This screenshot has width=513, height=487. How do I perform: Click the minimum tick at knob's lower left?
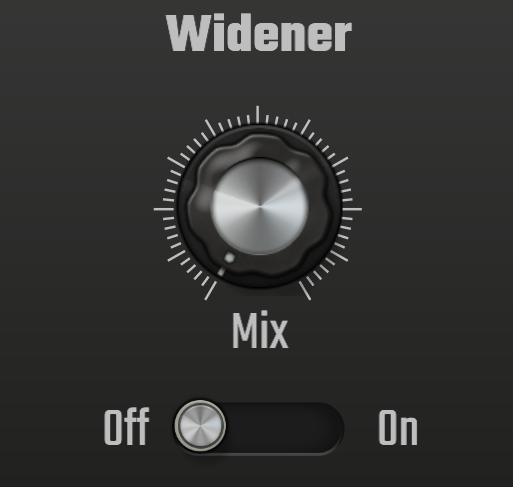click(210, 291)
